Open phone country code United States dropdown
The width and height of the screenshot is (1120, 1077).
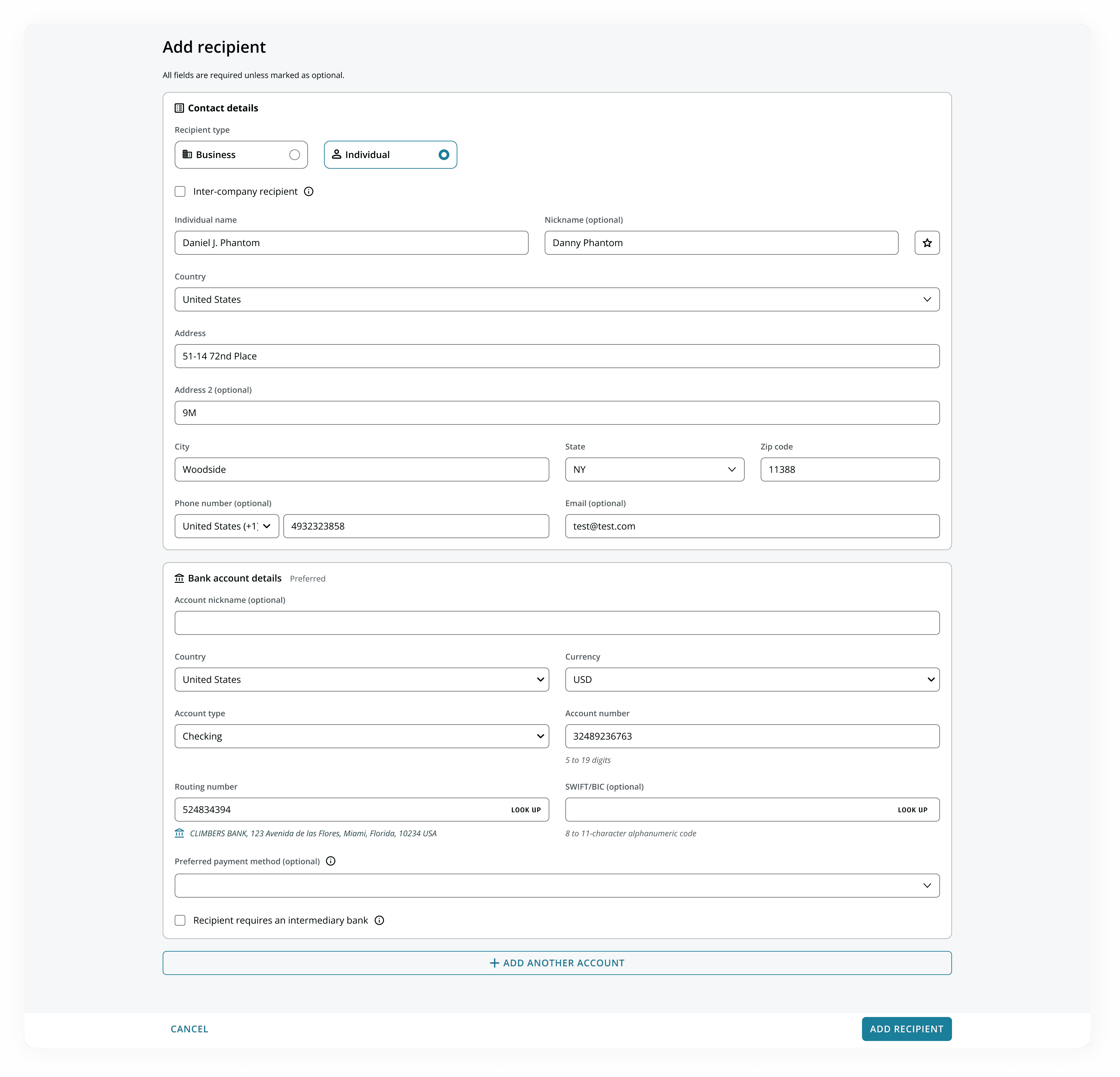point(226,526)
